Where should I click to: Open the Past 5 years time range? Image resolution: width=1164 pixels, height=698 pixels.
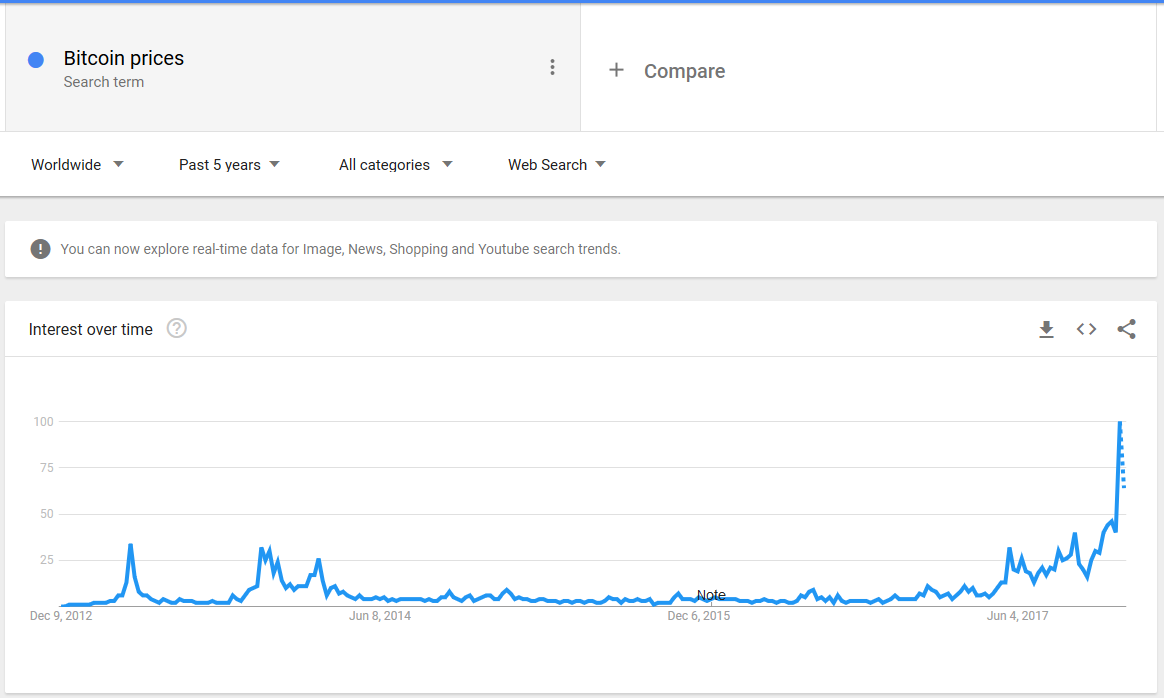point(229,165)
